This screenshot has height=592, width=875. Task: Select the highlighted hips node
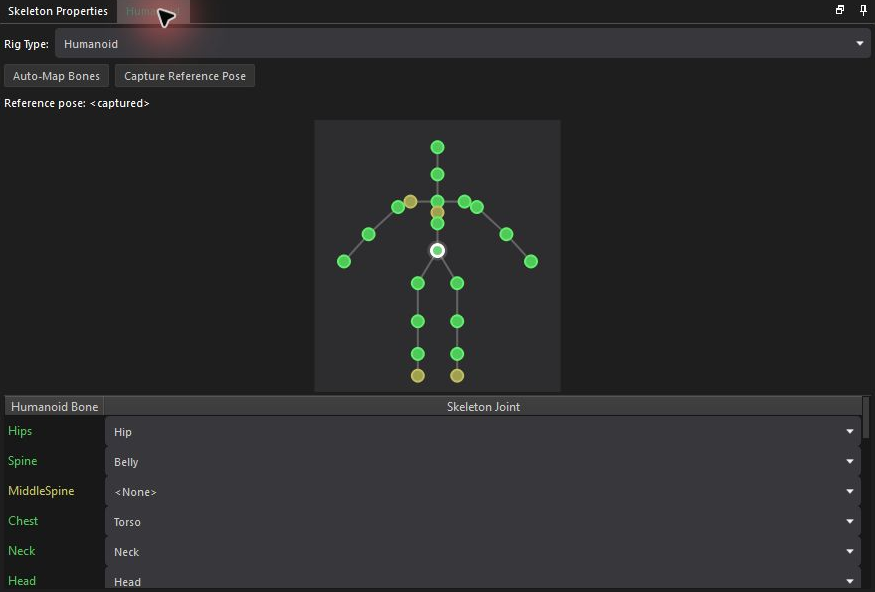click(x=438, y=251)
